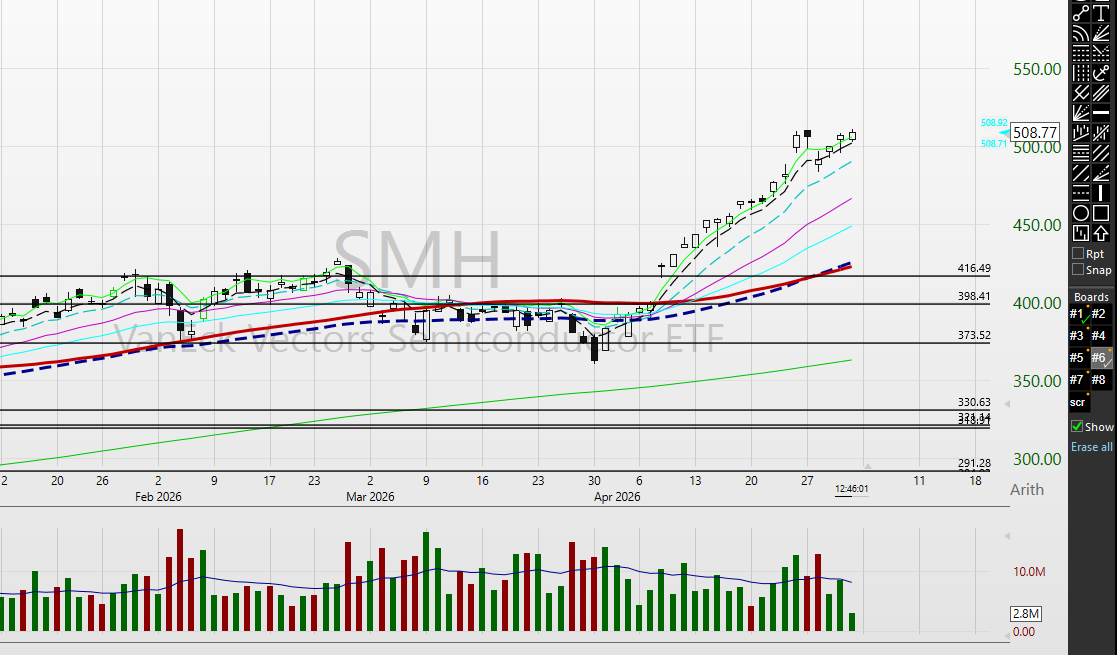Click the current price box 508.77
Screen dimensions: 1117x655
1034,133
